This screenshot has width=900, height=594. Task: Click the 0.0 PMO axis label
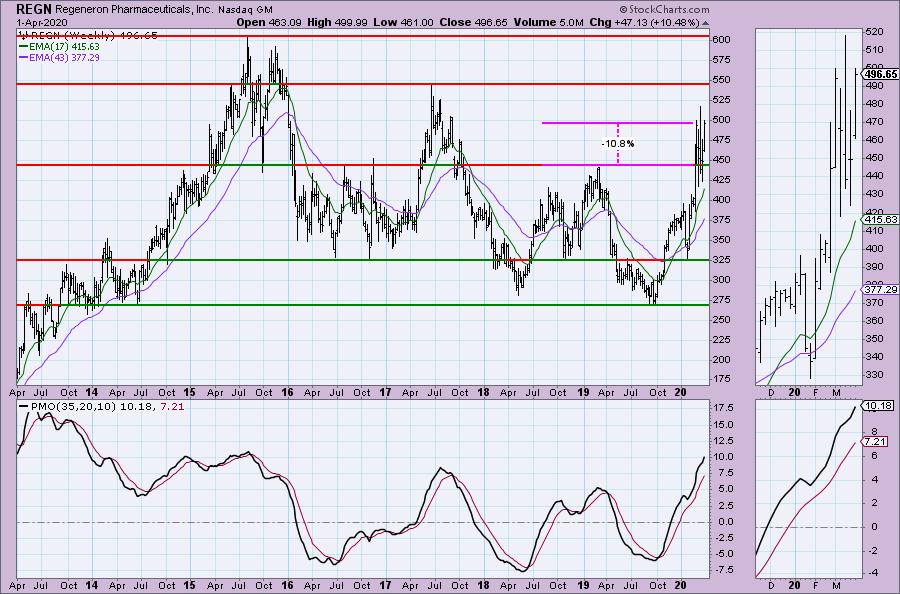(x=726, y=522)
